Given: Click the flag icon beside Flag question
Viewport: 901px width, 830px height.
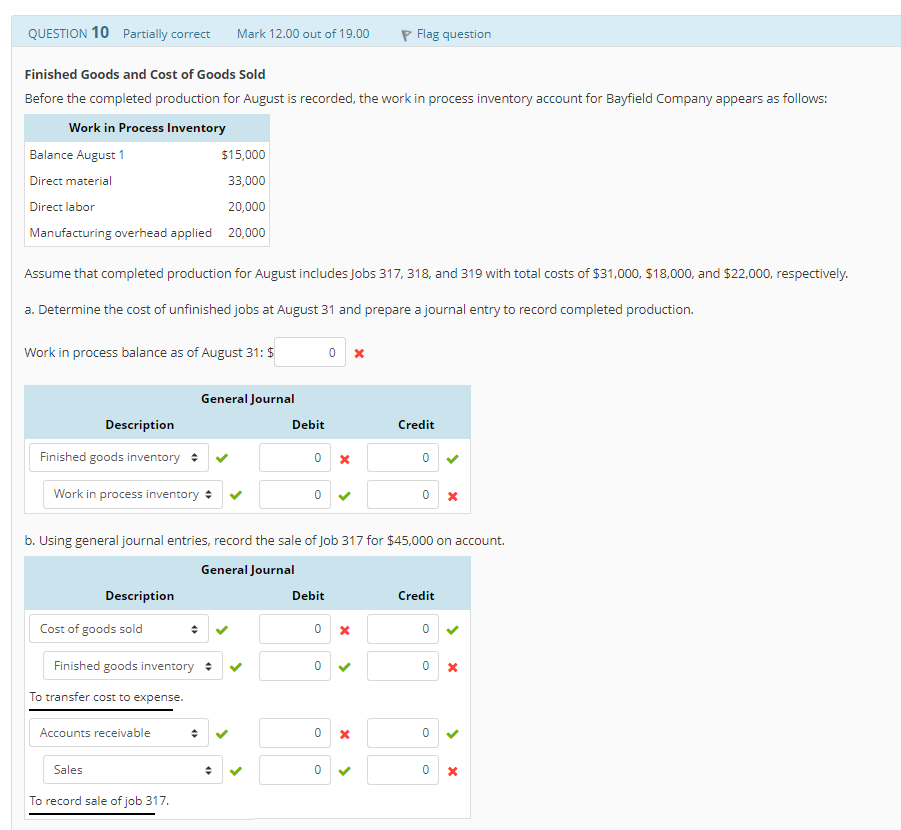Looking at the screenshot, I should click(405, 33).
